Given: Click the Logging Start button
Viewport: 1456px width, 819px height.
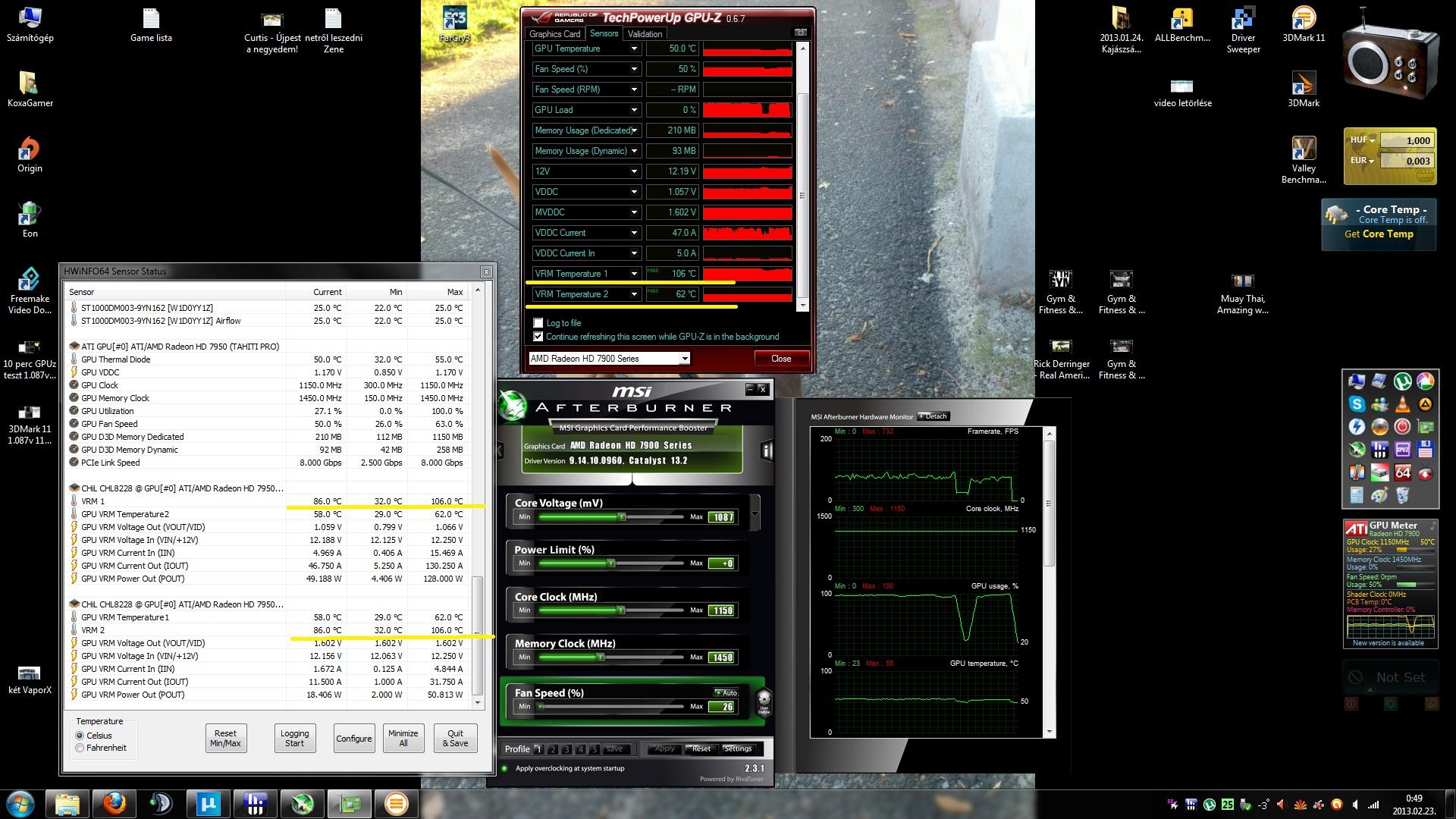Looking at the screenshot, I should click(x=294, y=738).
